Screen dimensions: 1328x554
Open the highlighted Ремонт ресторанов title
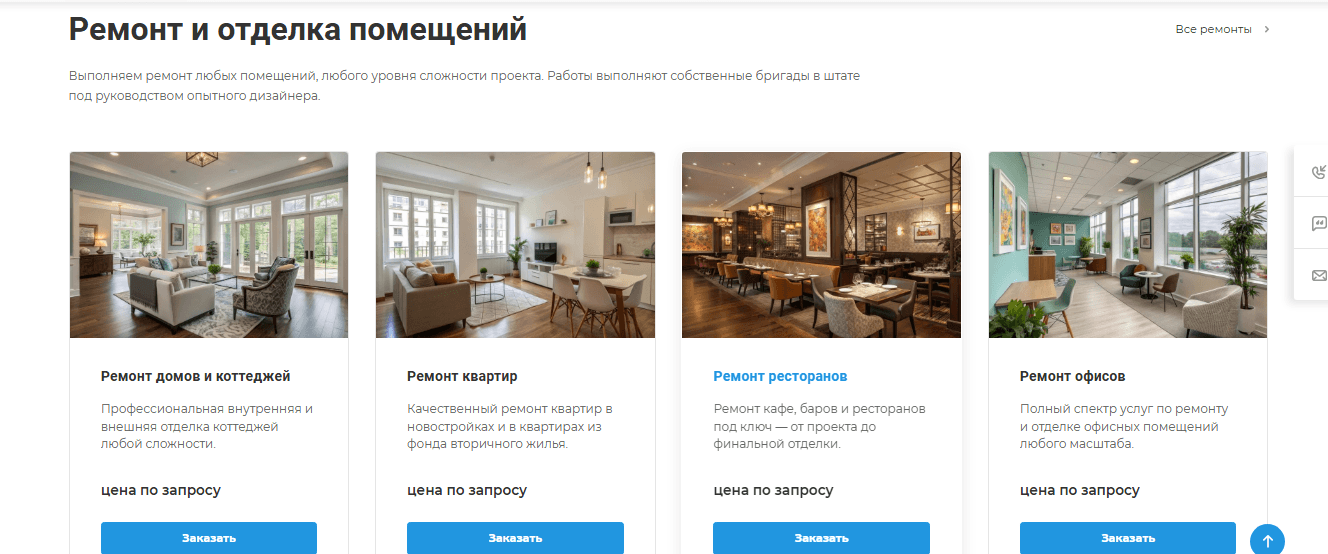[780, 377]
